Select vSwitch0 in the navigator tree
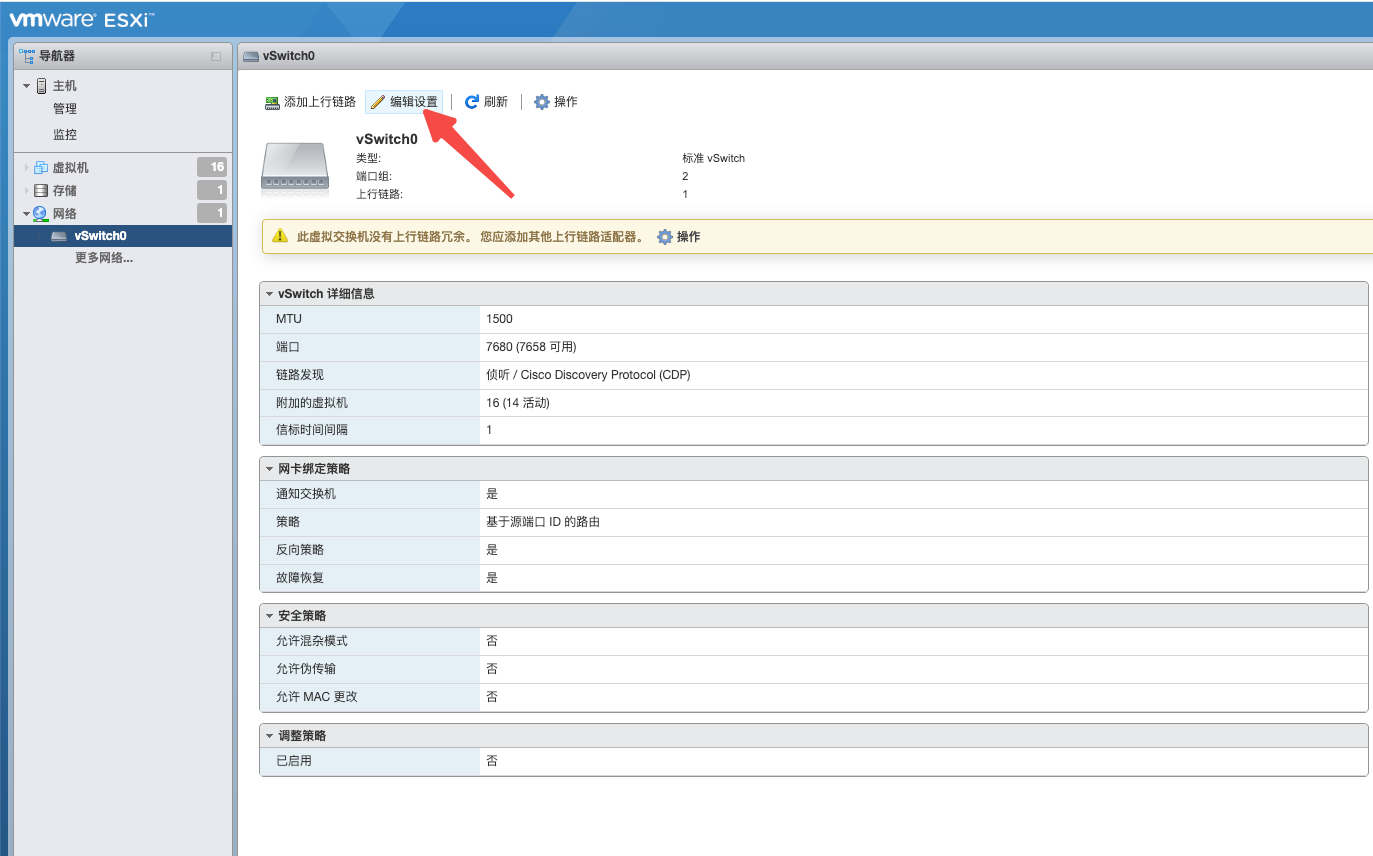Image resolution: width=1373 pixels, height=856 pixels. [100, 236]
